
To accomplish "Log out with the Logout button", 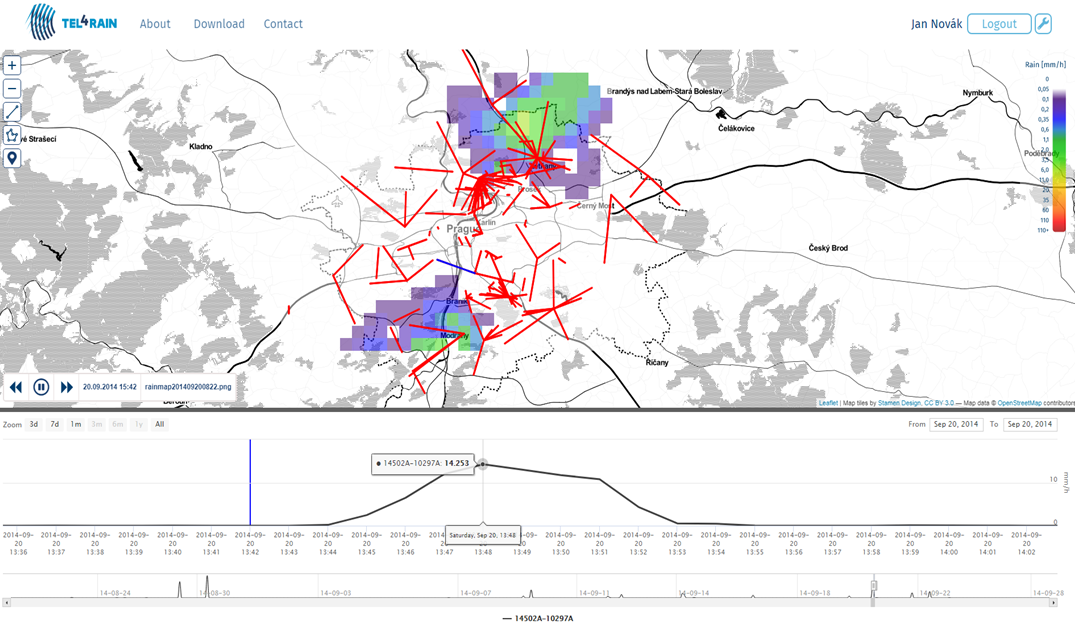I will 999,24.
